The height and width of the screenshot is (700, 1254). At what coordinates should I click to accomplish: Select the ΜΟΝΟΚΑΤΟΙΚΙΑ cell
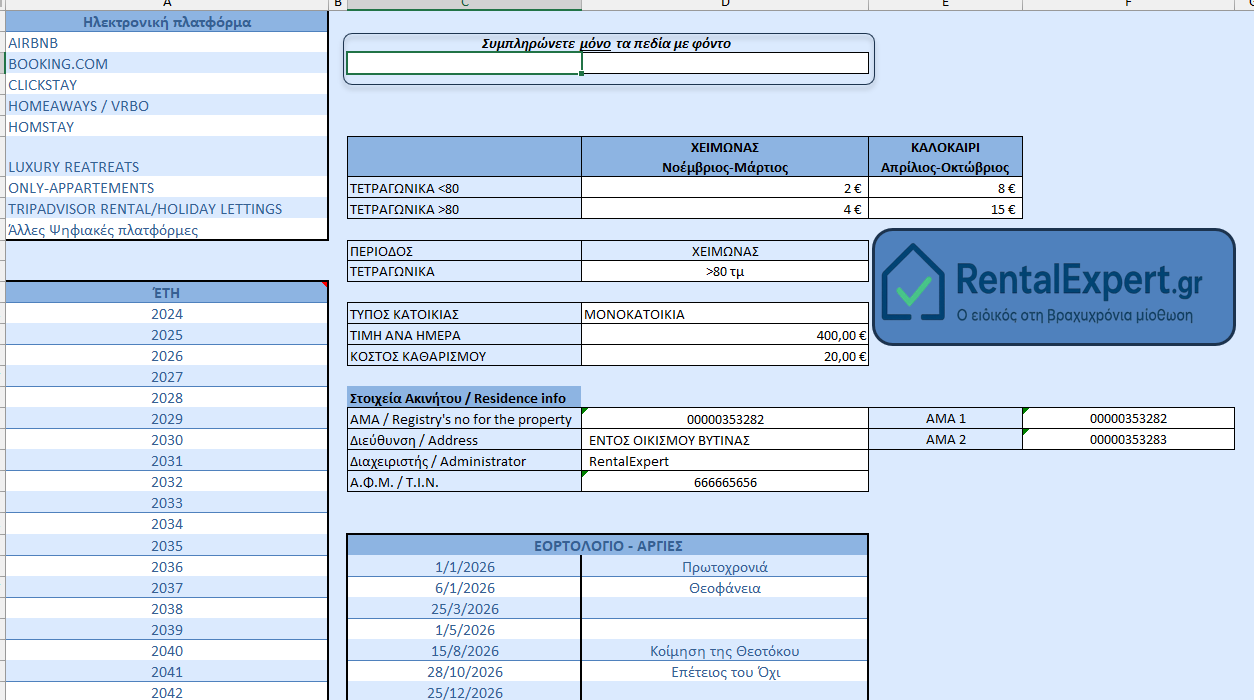click(x=725, y=314)
